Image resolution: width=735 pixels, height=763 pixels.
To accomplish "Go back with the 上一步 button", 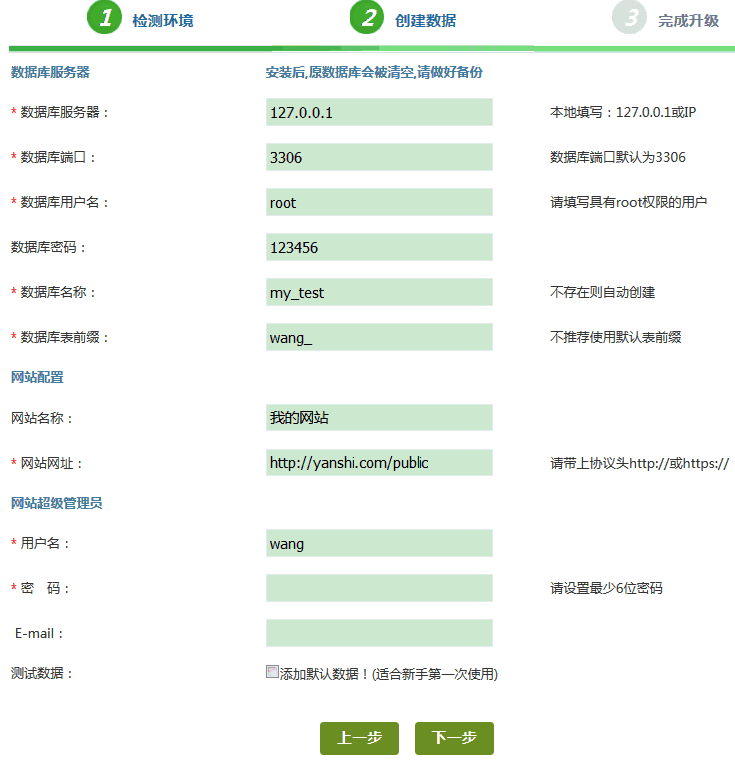I will tap(359, 738).
